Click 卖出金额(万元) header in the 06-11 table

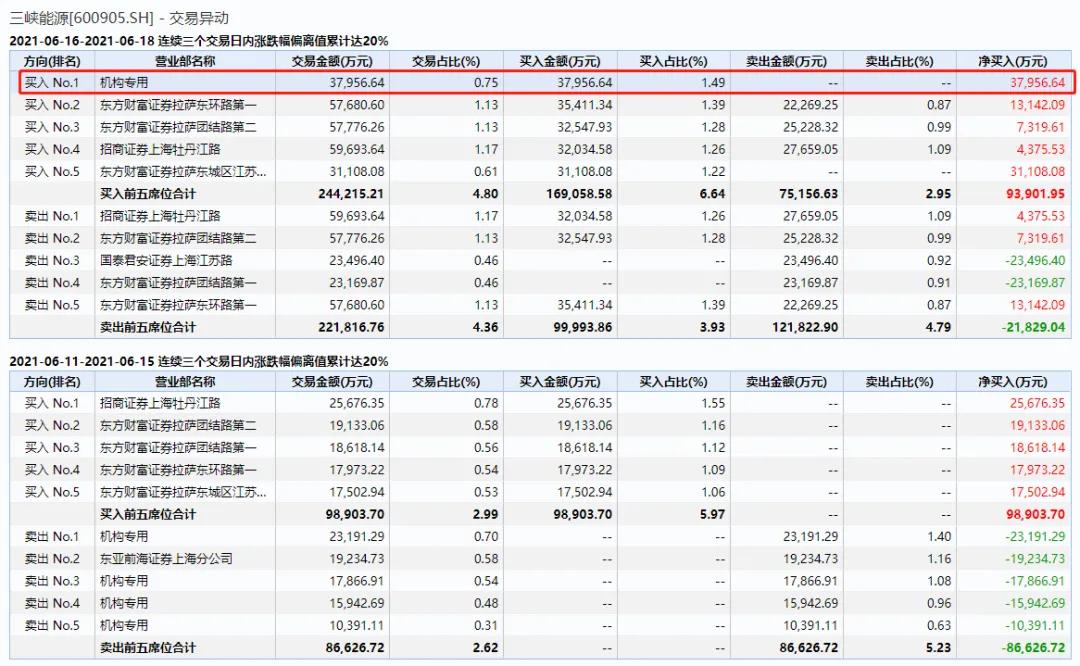tap(787, 382)
